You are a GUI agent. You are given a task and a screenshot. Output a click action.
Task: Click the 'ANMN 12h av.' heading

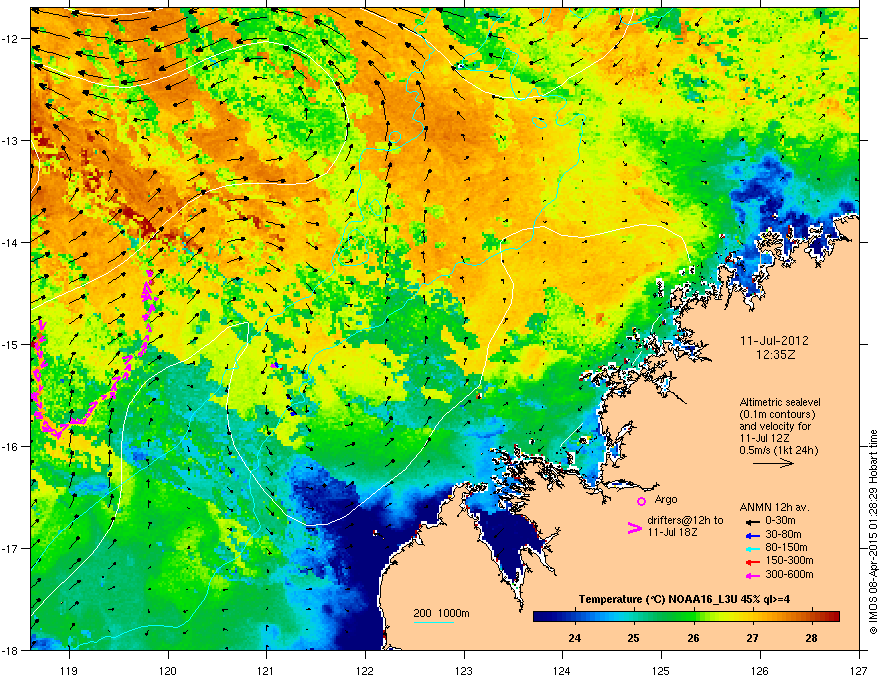(x=774, y=507)
